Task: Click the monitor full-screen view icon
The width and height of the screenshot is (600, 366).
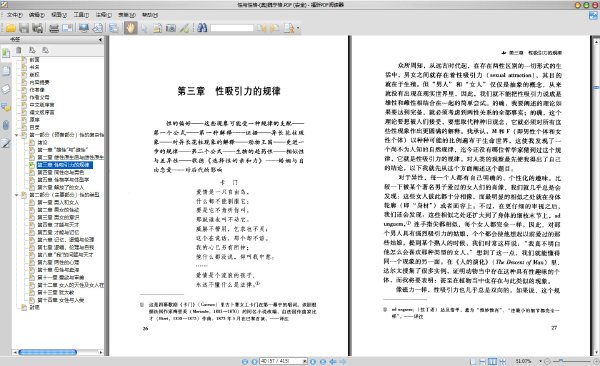Action: 83,28
